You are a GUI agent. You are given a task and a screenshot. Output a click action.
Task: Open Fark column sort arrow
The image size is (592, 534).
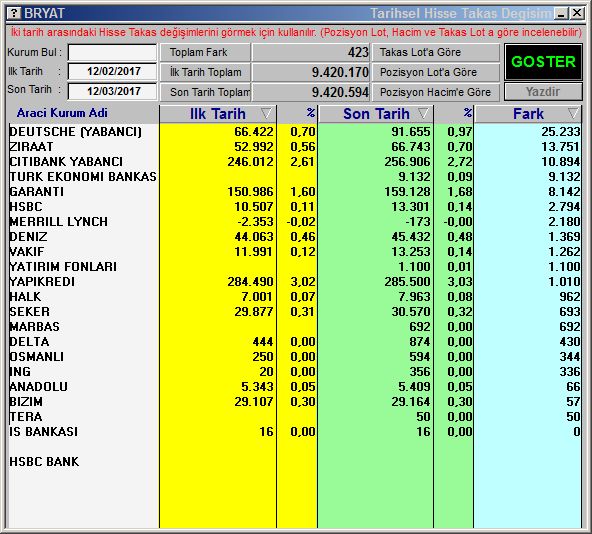pyautogui.click(x=573, y=113)
